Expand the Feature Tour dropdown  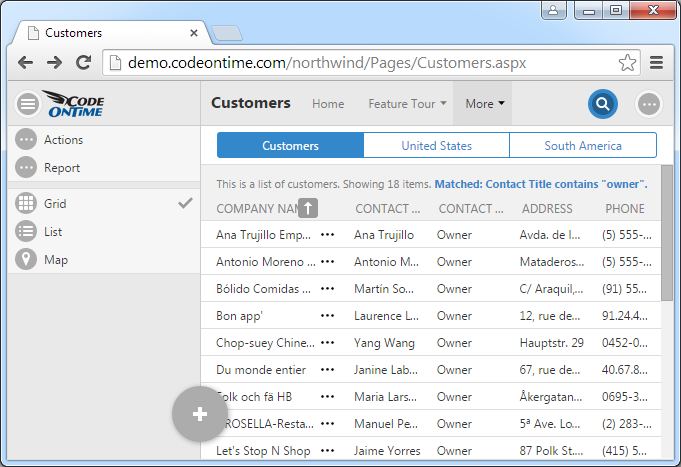(407, 104)
